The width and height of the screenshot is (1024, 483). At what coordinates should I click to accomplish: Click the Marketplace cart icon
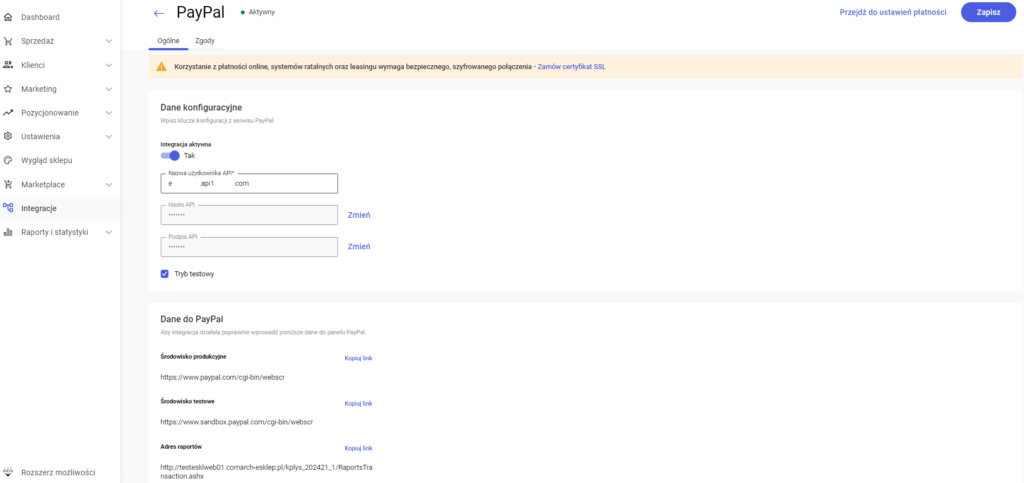(8, 185)
